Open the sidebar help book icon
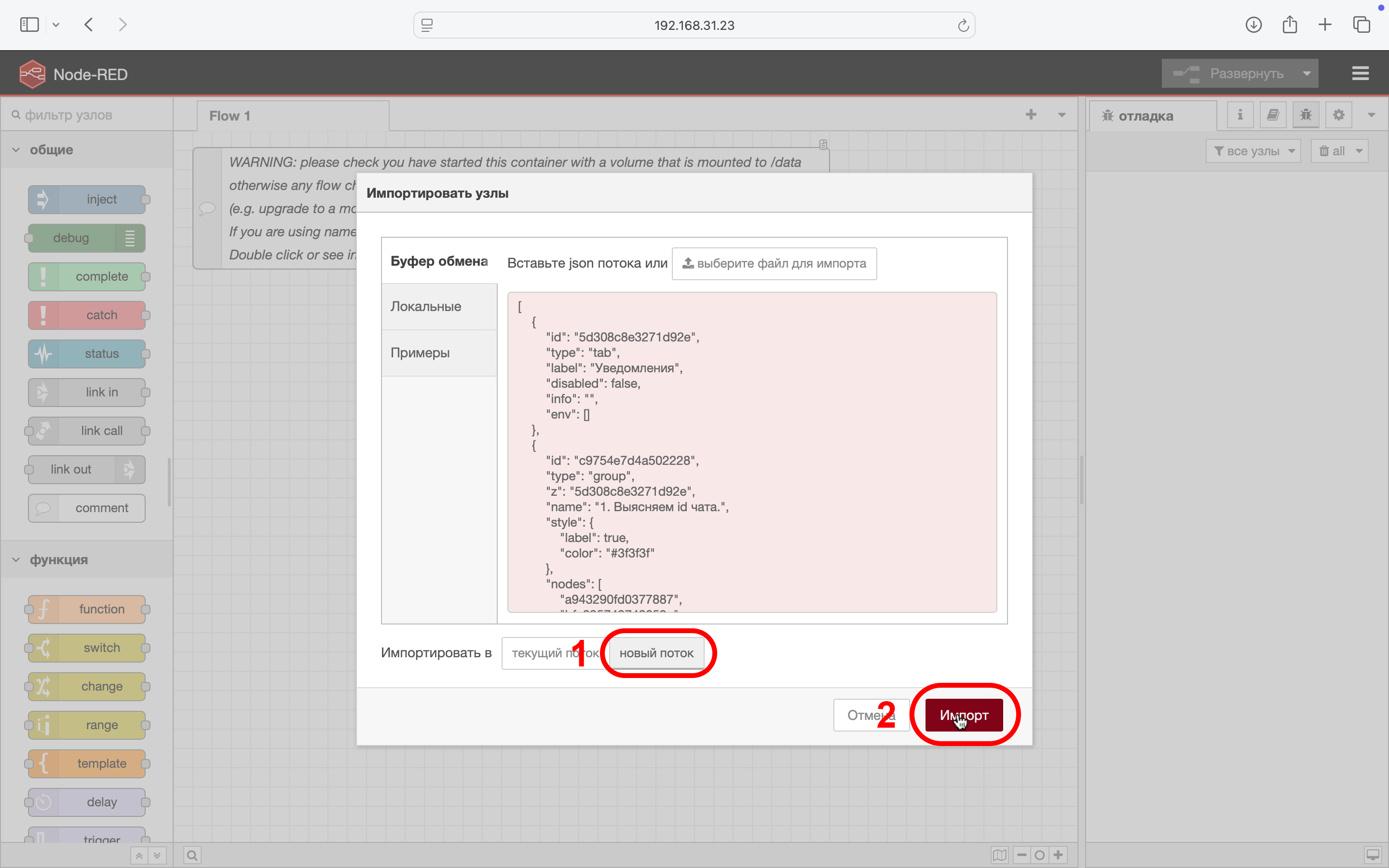1389x868 pixels. tap(1272, 115)
